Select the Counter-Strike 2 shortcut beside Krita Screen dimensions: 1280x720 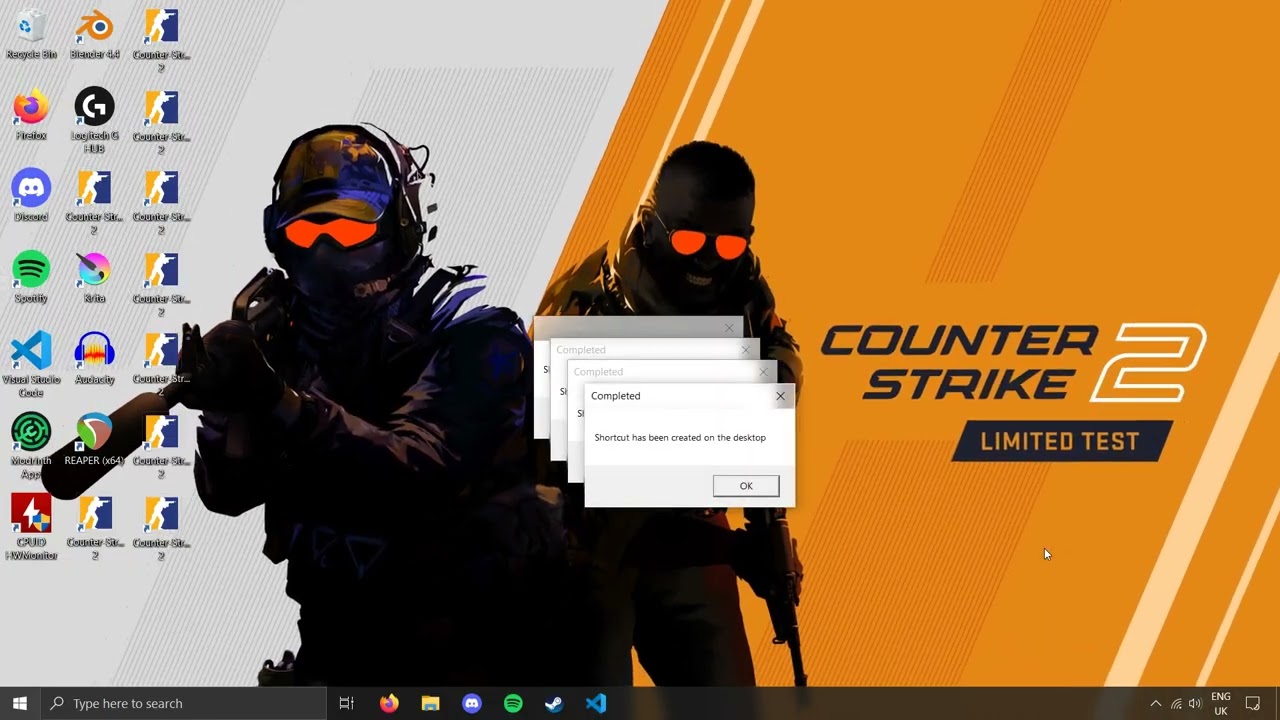click(161, 284)
